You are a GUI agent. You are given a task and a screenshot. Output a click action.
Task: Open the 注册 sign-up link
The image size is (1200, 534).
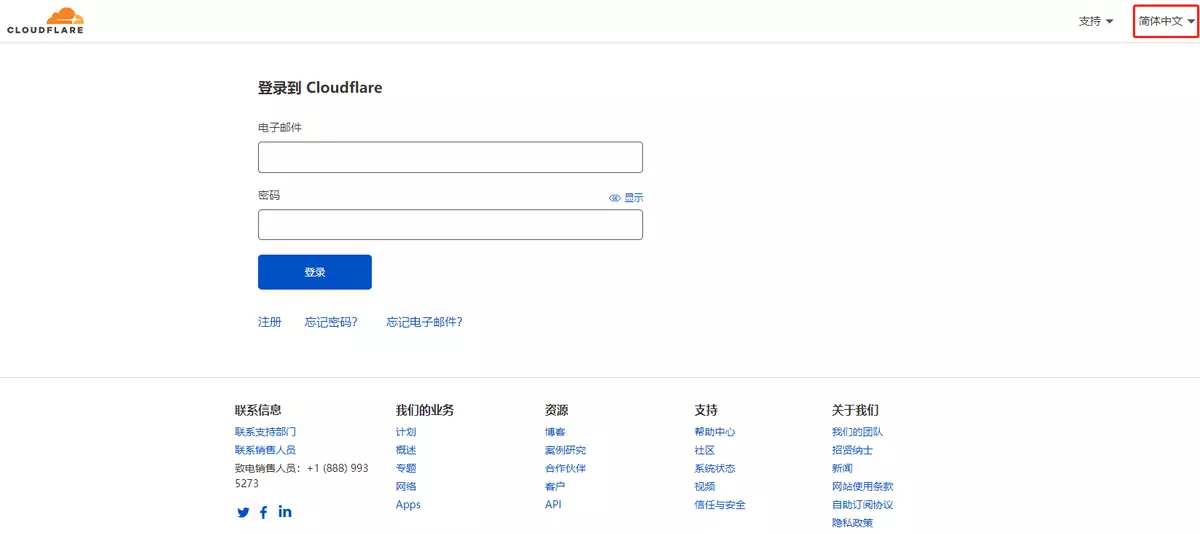pyautogui.click(x=270, y=322)
